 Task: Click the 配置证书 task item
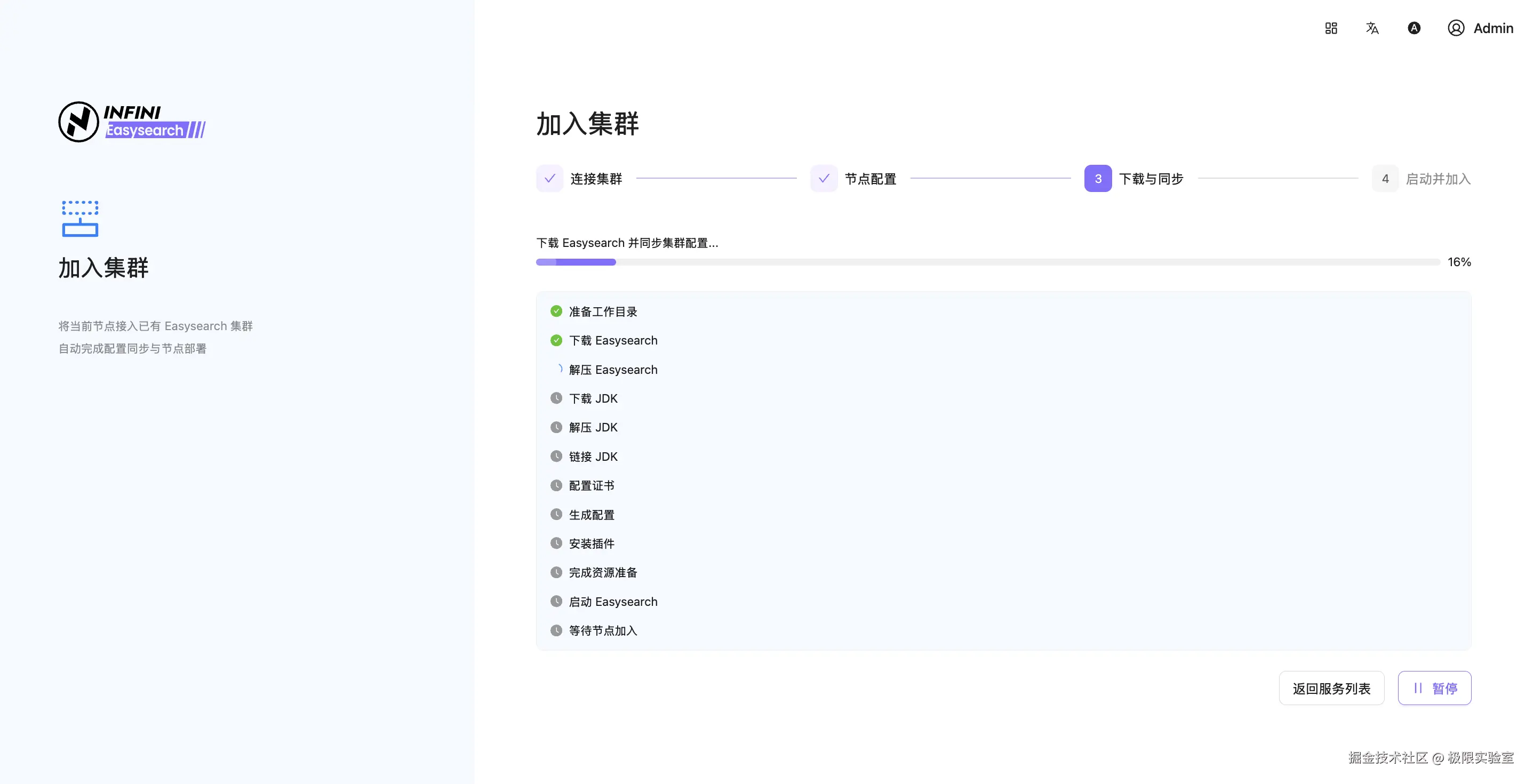coord(591,485)
